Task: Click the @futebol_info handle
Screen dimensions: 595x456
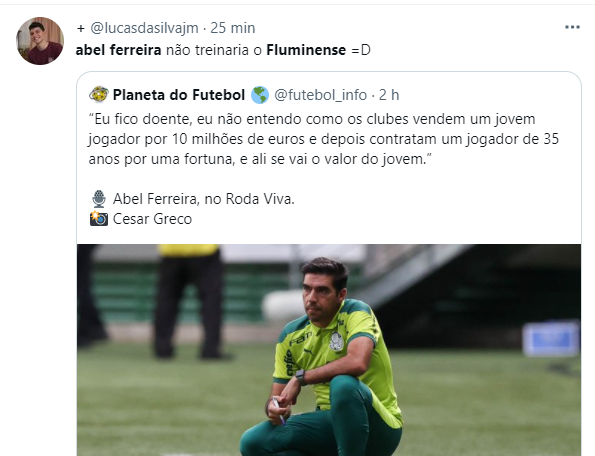Action: [x=320, y=95]
